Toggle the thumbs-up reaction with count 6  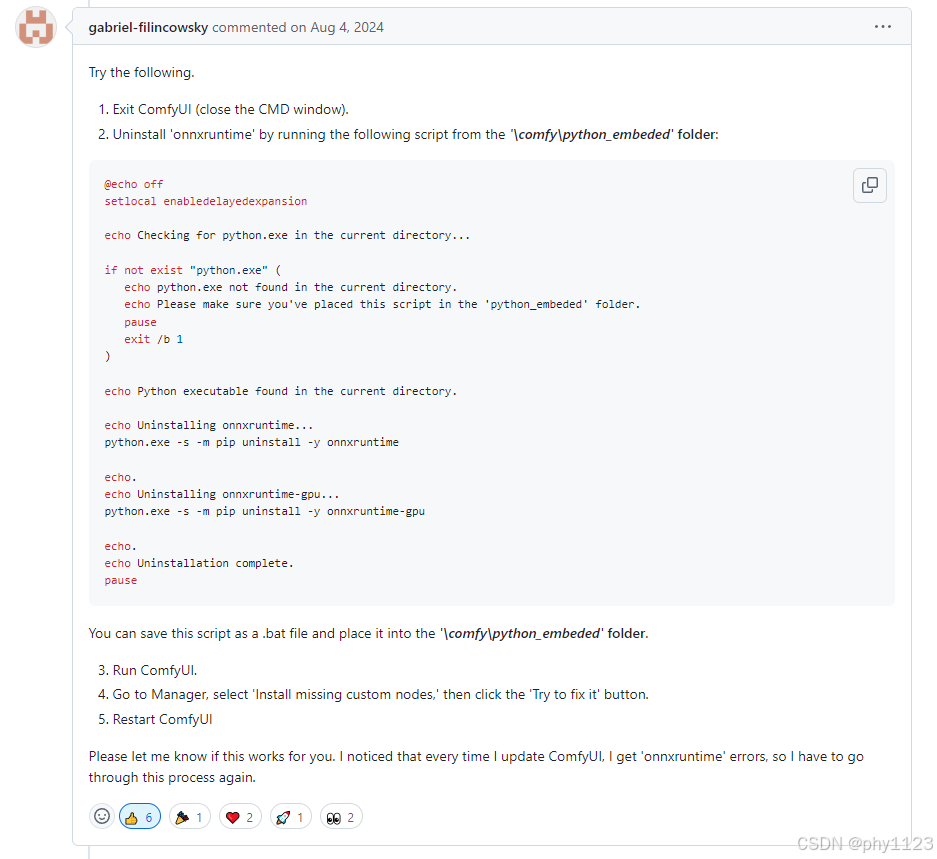140,816
